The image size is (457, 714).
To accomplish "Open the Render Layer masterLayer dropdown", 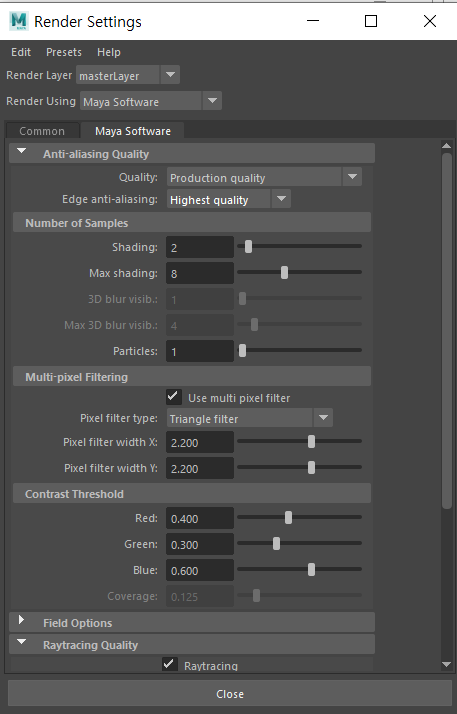I will click(128, 75).
